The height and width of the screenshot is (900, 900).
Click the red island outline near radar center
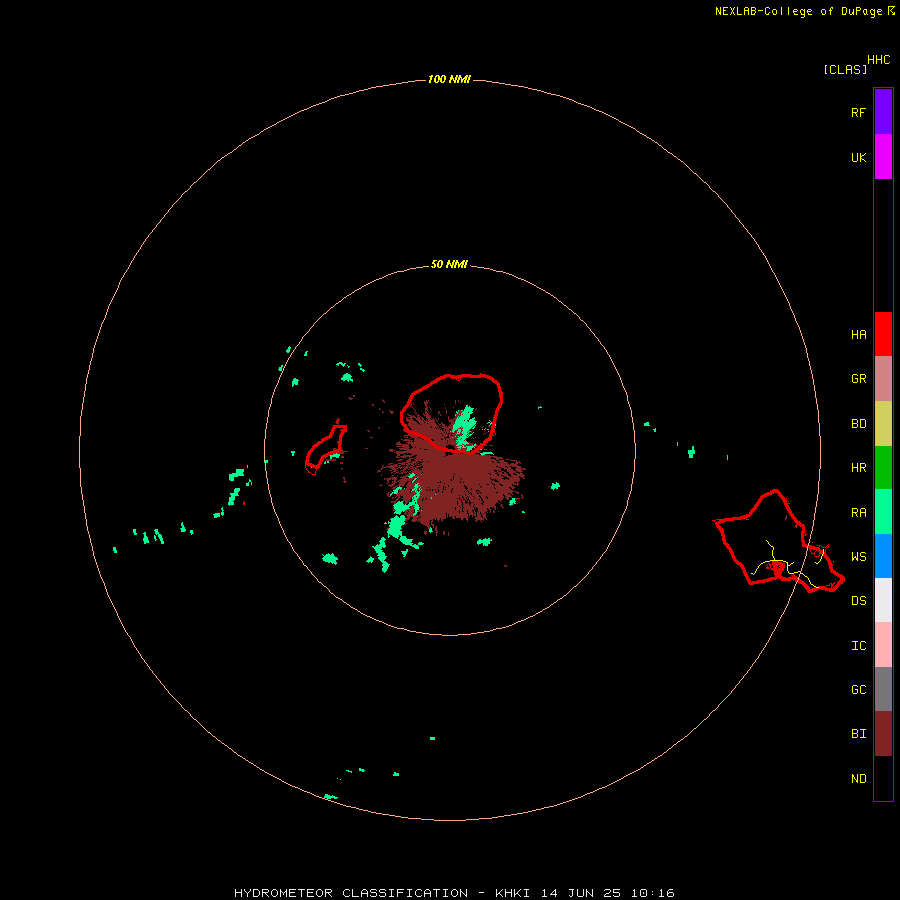(x=452, y=413)
